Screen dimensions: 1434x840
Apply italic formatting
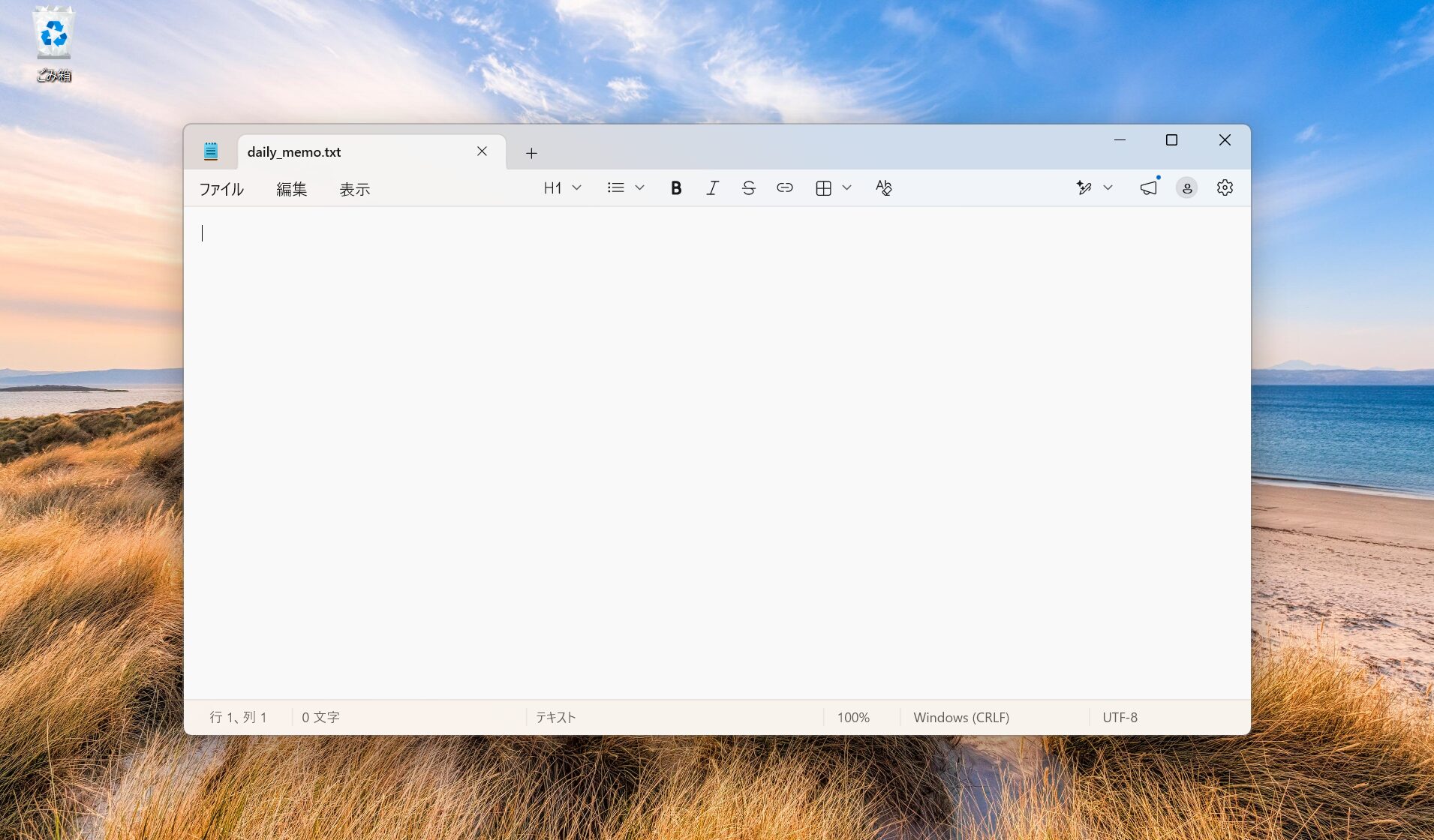point(712,188)
